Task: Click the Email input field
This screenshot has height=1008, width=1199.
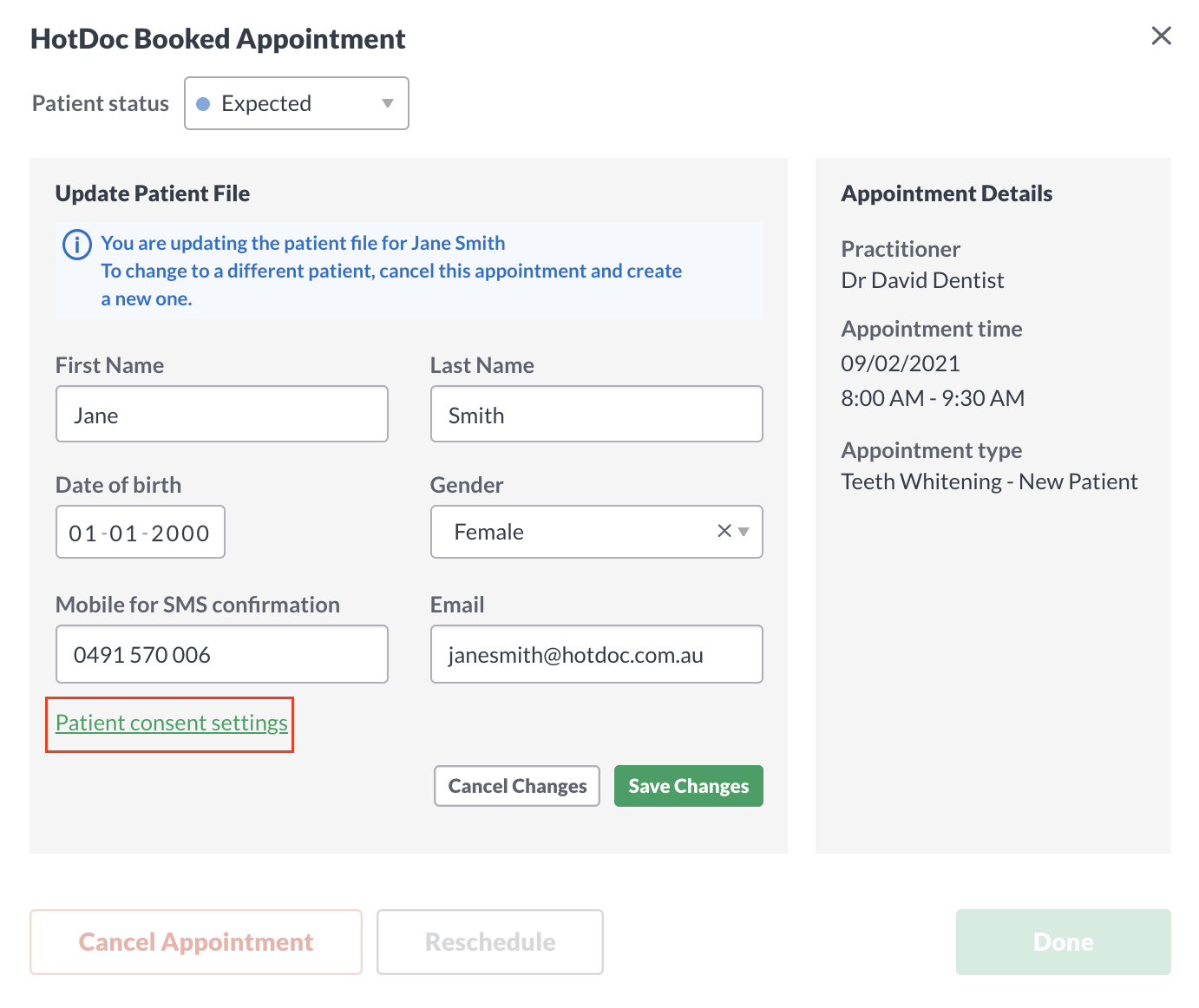Action: pos(597,654)
